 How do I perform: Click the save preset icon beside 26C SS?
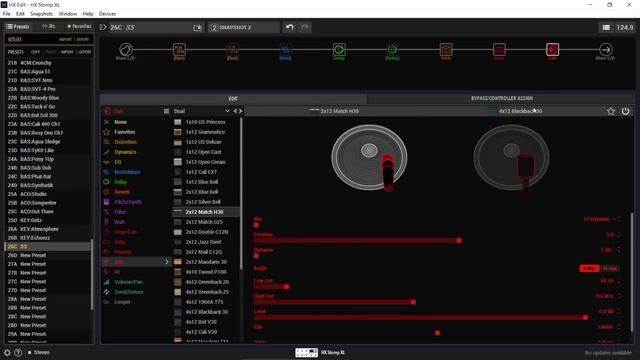197,27
